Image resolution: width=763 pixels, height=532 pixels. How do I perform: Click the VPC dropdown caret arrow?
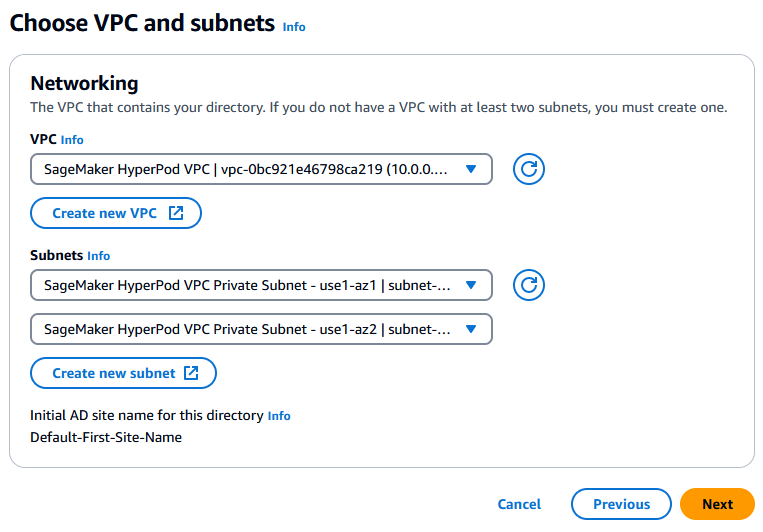472,170
